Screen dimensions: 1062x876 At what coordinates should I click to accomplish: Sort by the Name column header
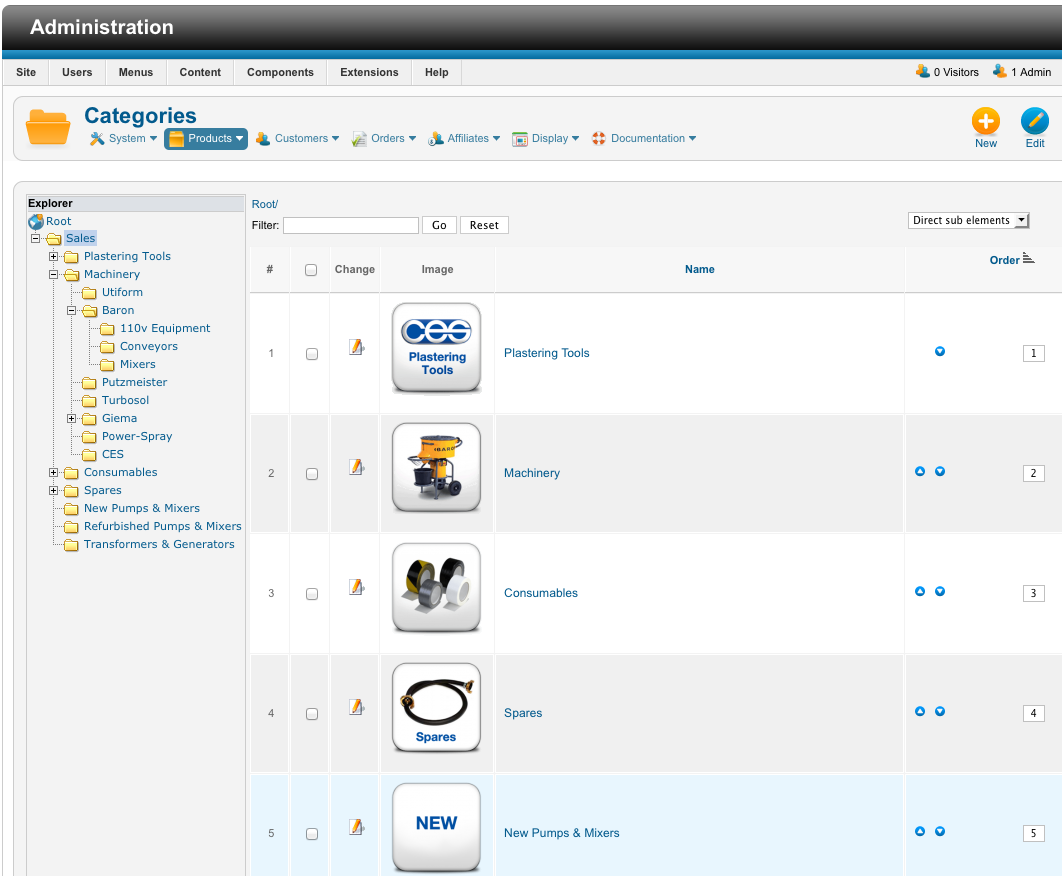click(x=699, y=269)
